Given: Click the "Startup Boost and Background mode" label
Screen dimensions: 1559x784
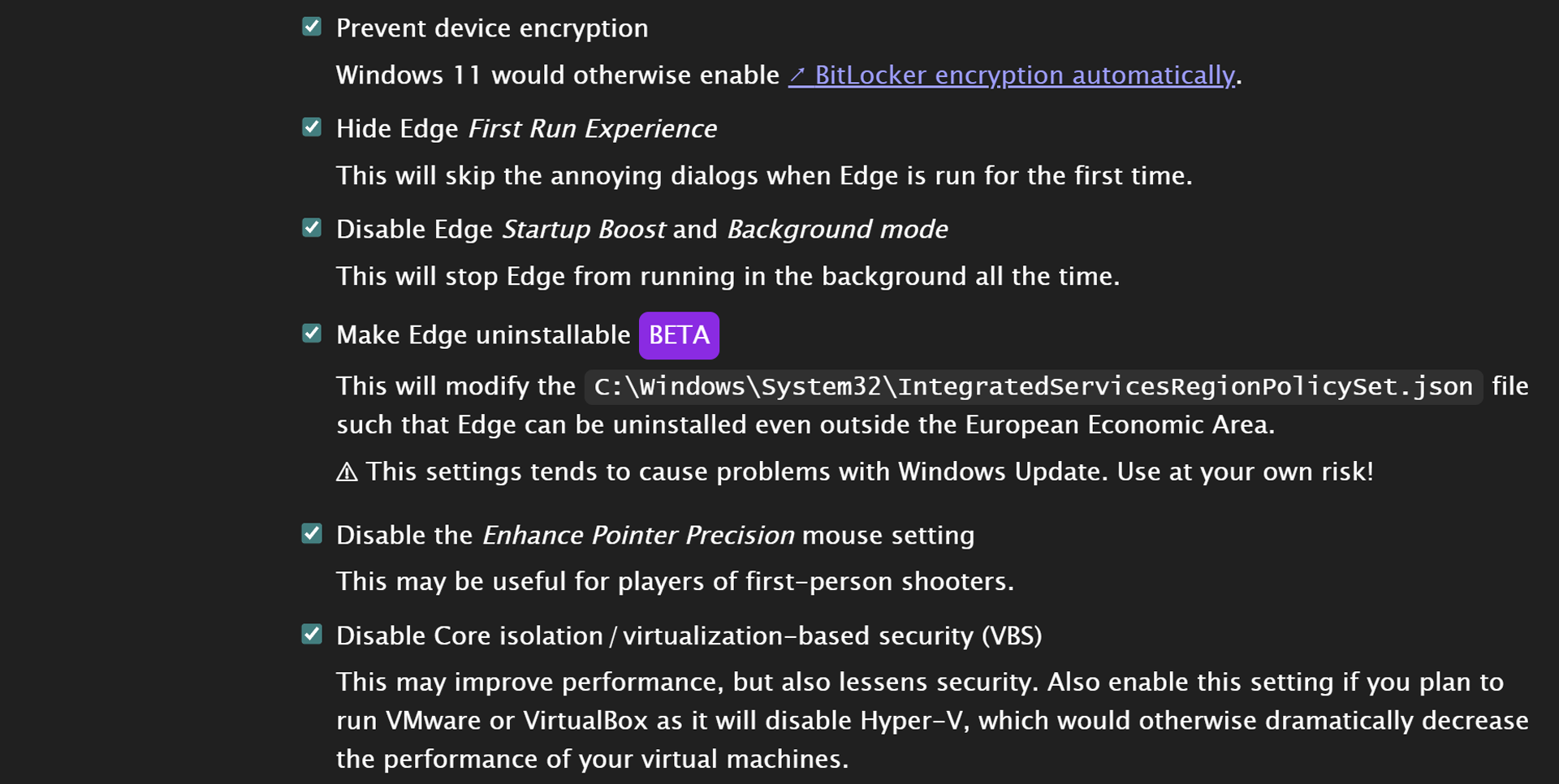Looking at the screenshot, I should [724, 230].
